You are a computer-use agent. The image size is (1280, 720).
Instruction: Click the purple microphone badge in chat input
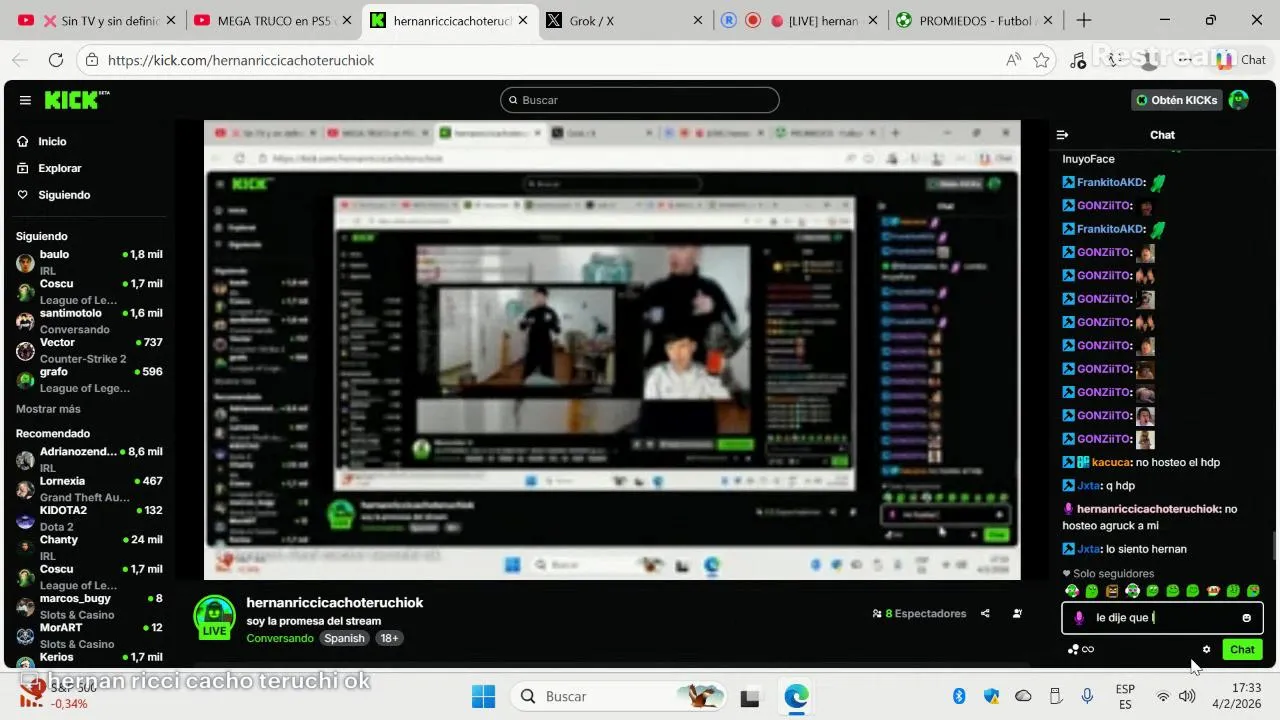tap(1079, 618)
